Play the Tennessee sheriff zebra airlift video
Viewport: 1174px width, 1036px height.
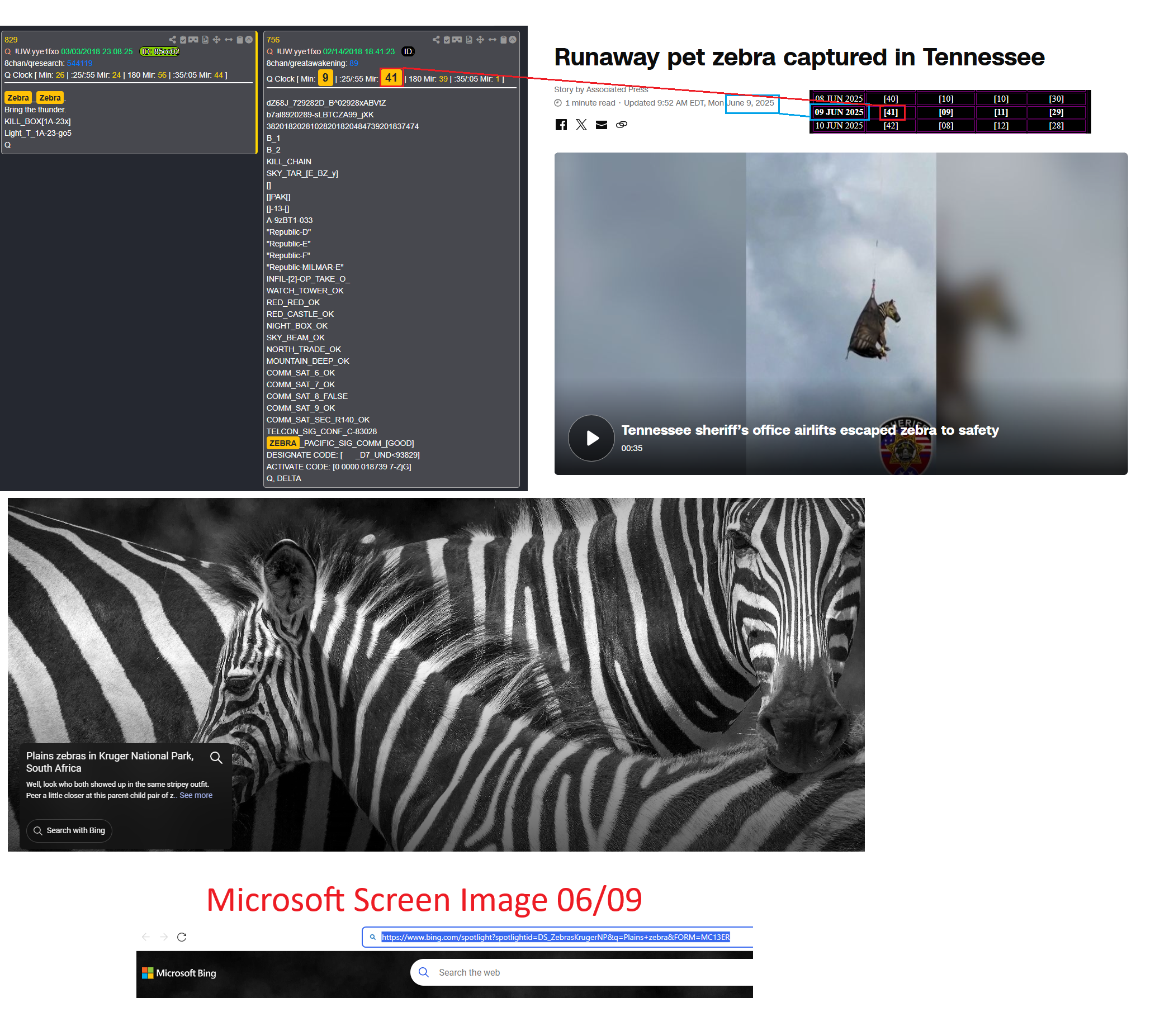[591, 438]
